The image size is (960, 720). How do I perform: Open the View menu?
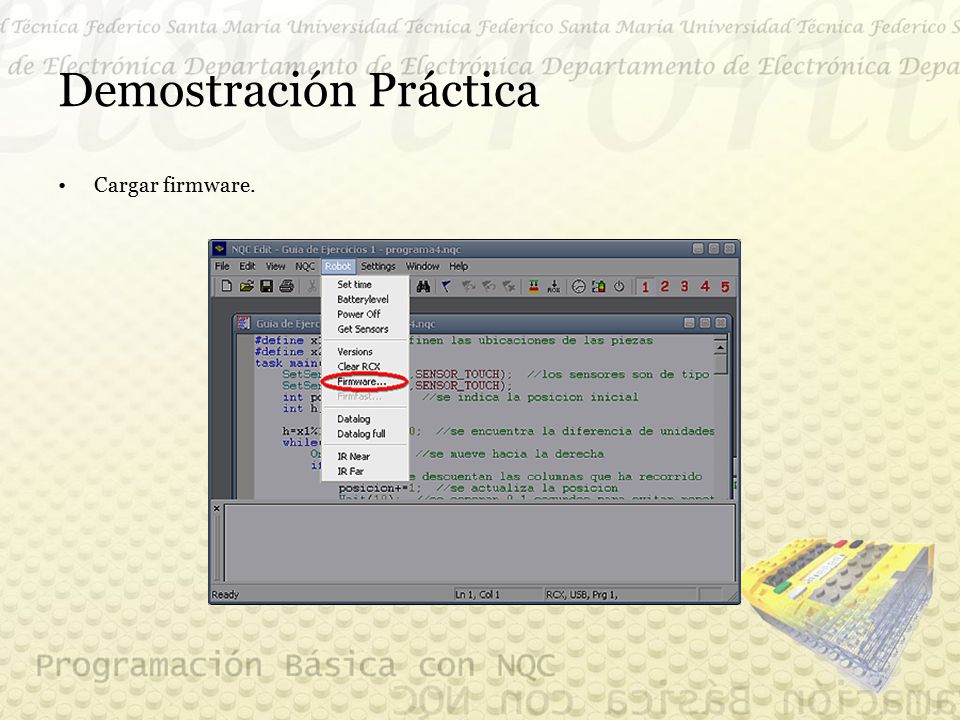tap(275, 266)
